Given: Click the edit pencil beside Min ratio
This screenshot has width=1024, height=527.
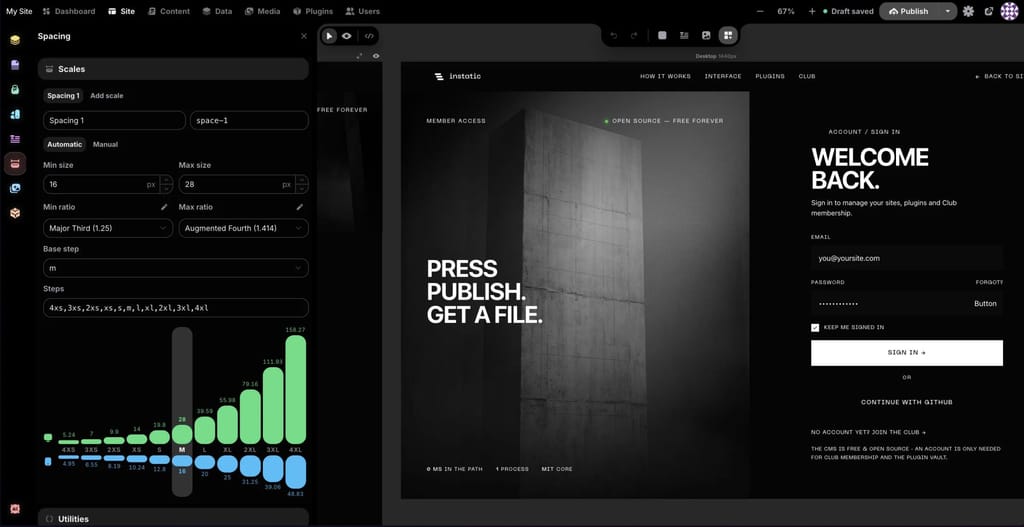Looking at the screenshot, I should [x=164, y=207].
